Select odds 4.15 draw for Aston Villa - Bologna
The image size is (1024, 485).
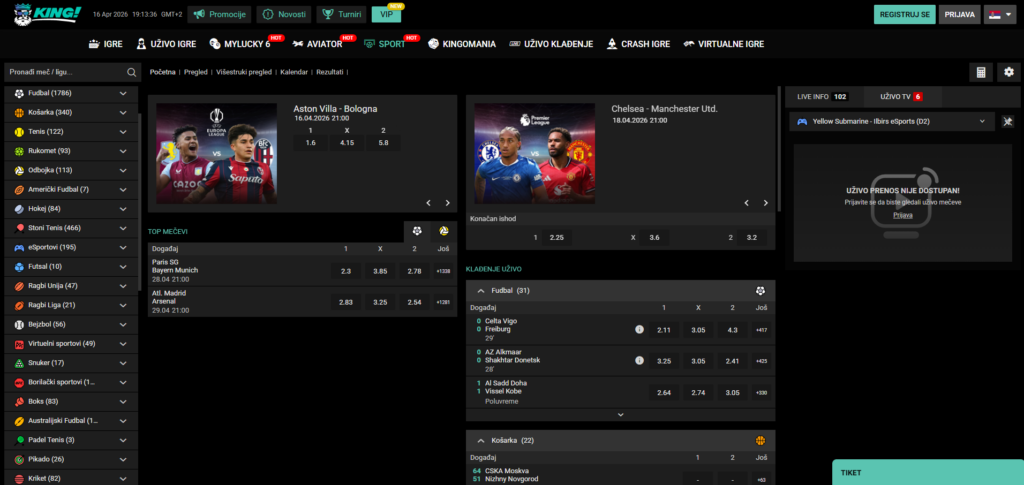point(347,143)
